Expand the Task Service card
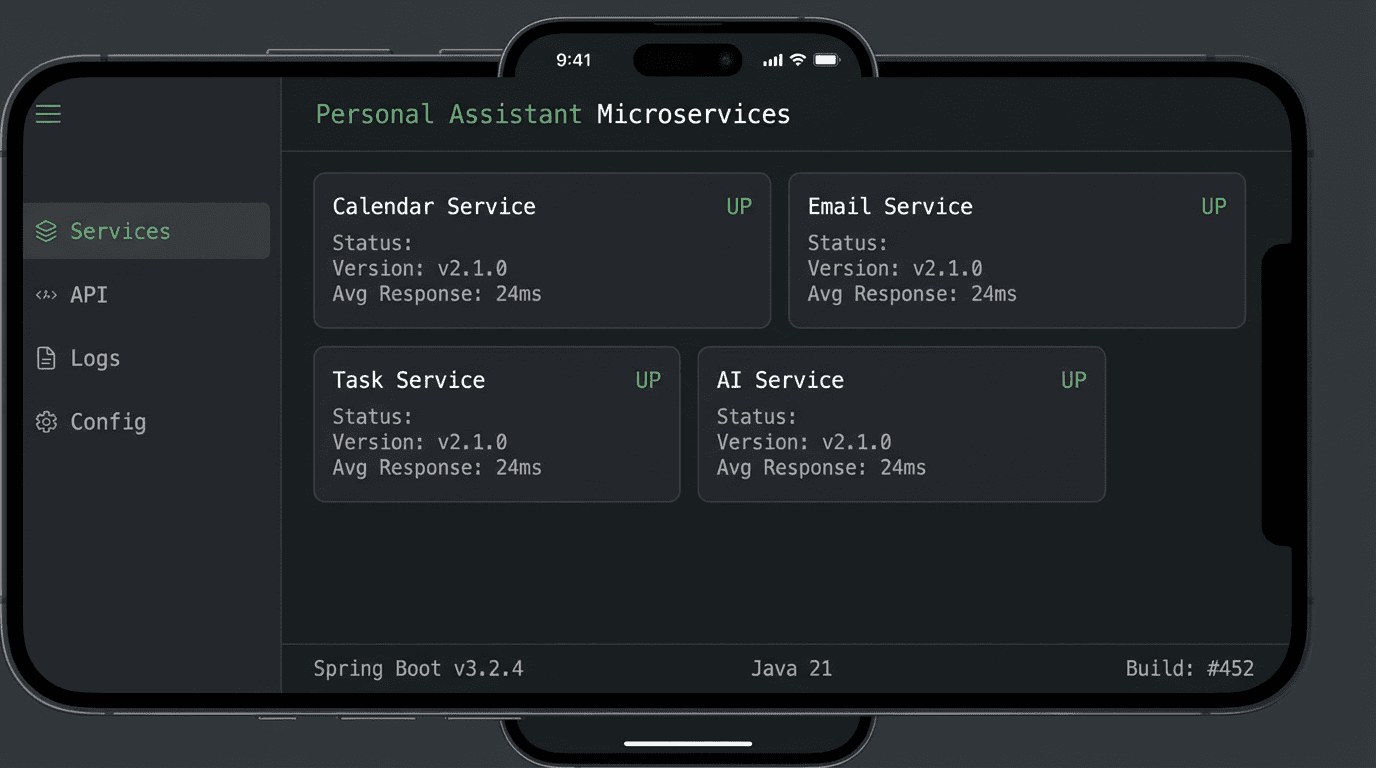Viewport: 1376px width, 768px height. click(x=497, y=424)
